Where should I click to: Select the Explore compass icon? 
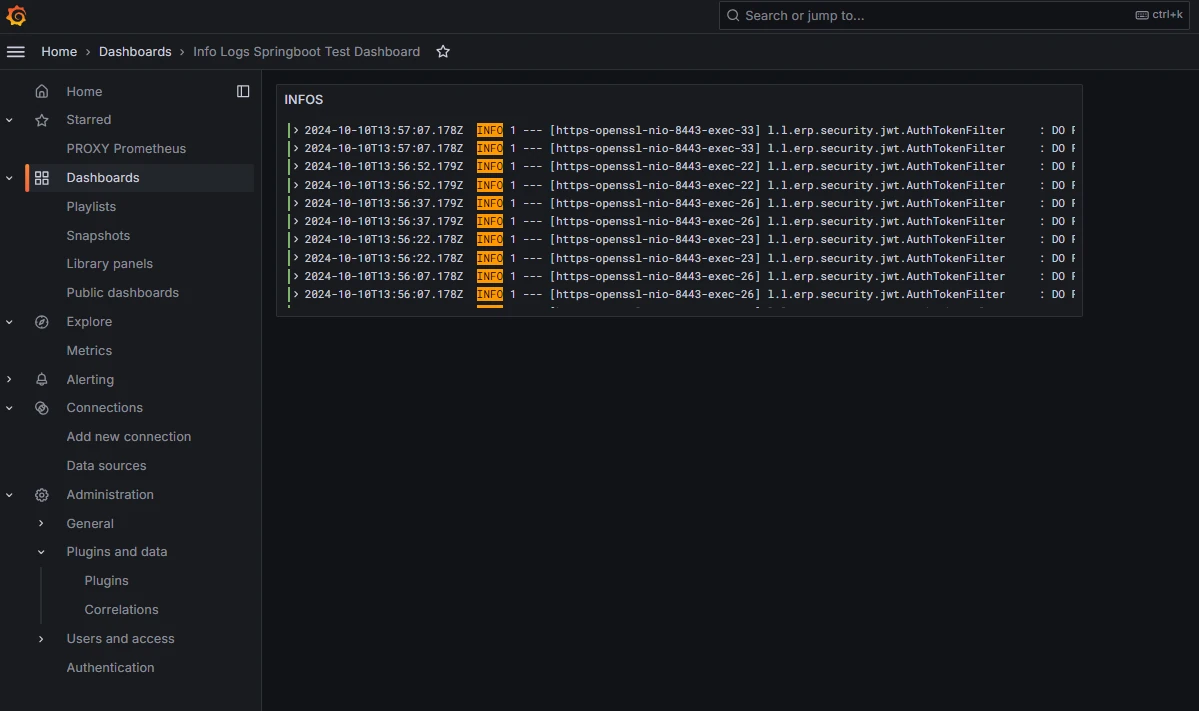click(x=41, y=321)
